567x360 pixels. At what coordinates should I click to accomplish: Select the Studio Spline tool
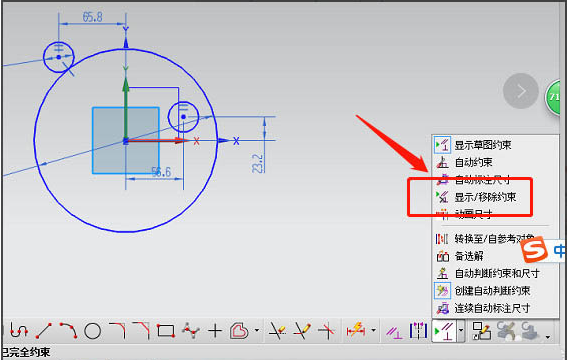191,331
